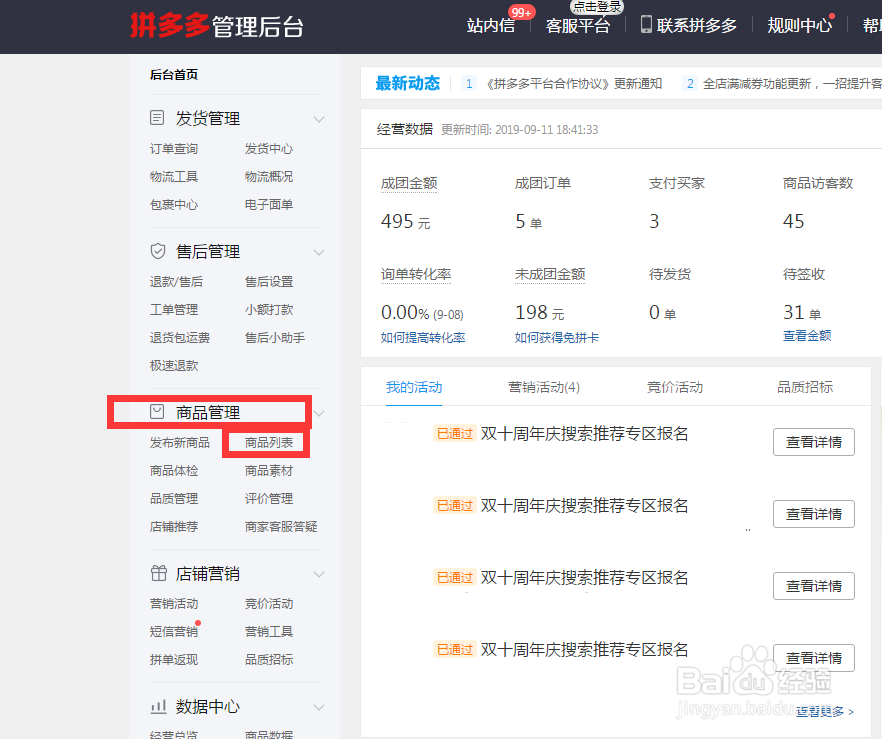Click the 99+ badge on 站内信

[x=521, y=12]
